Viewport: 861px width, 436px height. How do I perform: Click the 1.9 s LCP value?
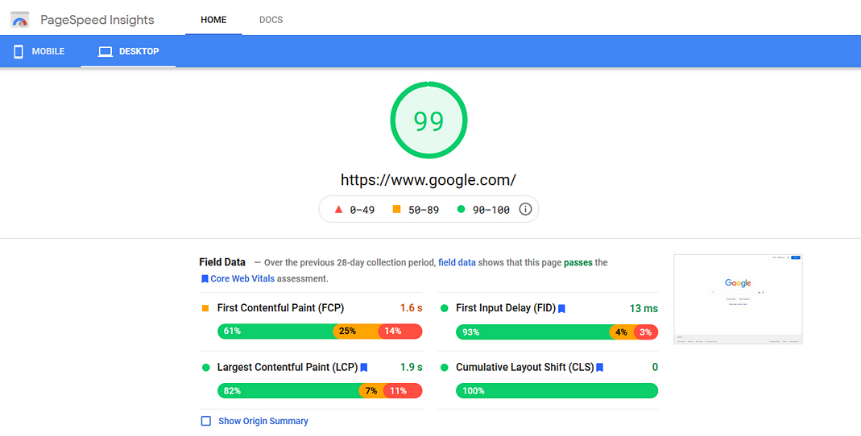(411, 367)
